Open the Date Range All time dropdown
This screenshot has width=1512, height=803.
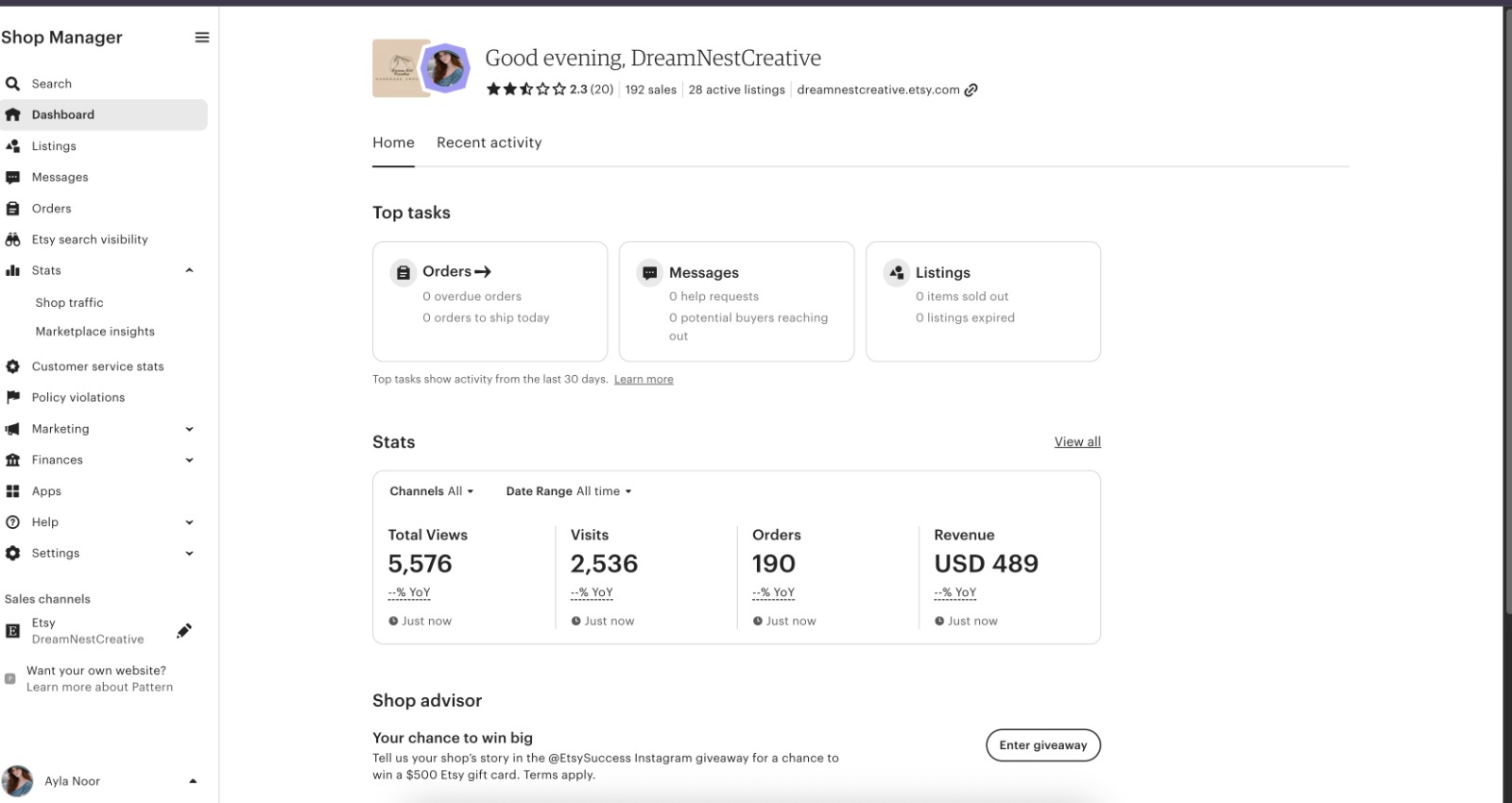click(x=569, y=491)
